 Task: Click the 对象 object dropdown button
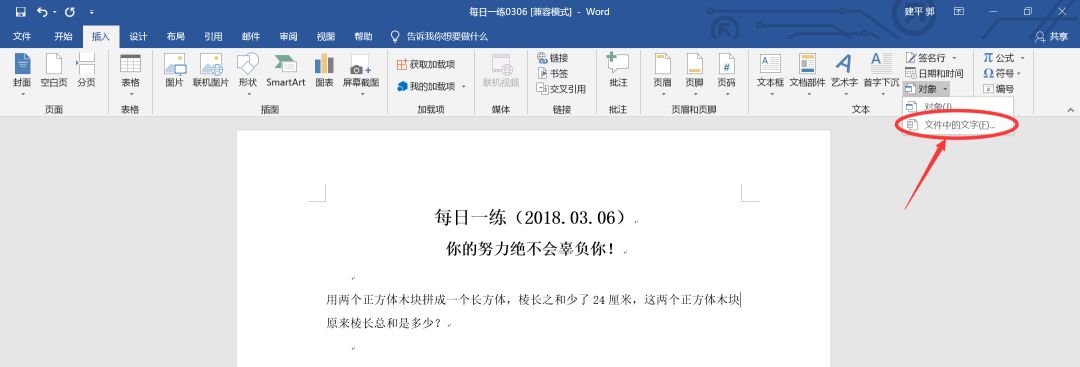[926, 89]
